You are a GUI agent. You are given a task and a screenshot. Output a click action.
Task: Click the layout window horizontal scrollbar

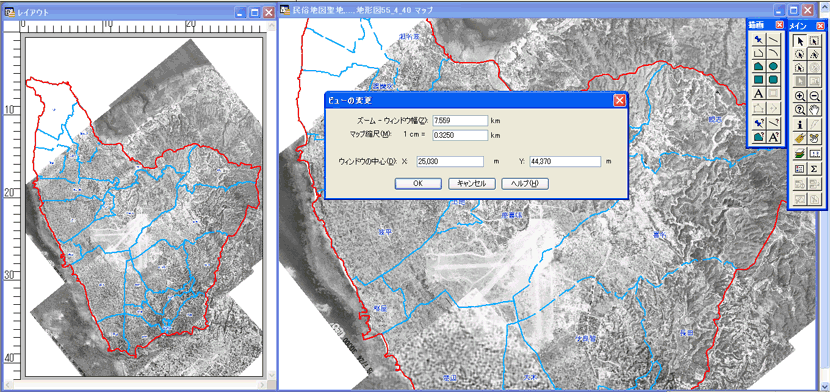136,384
